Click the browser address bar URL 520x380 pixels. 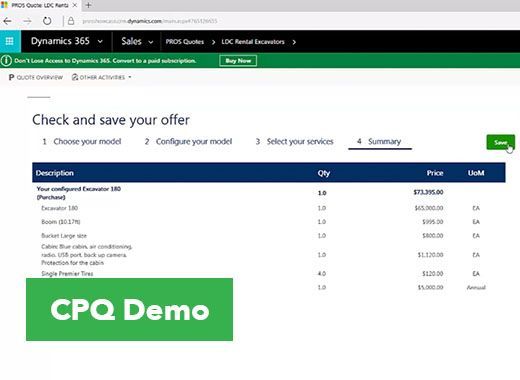click(150, 21)
